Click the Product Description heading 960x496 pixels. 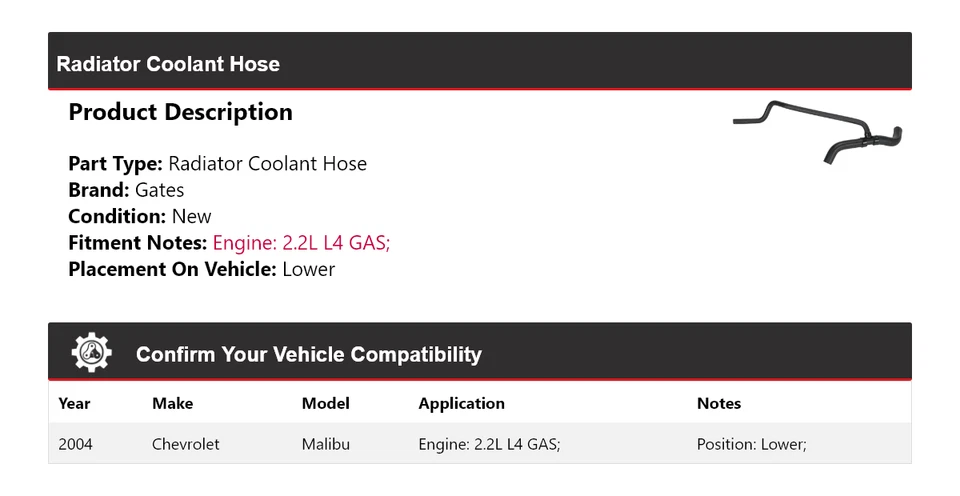click(180, 112)
